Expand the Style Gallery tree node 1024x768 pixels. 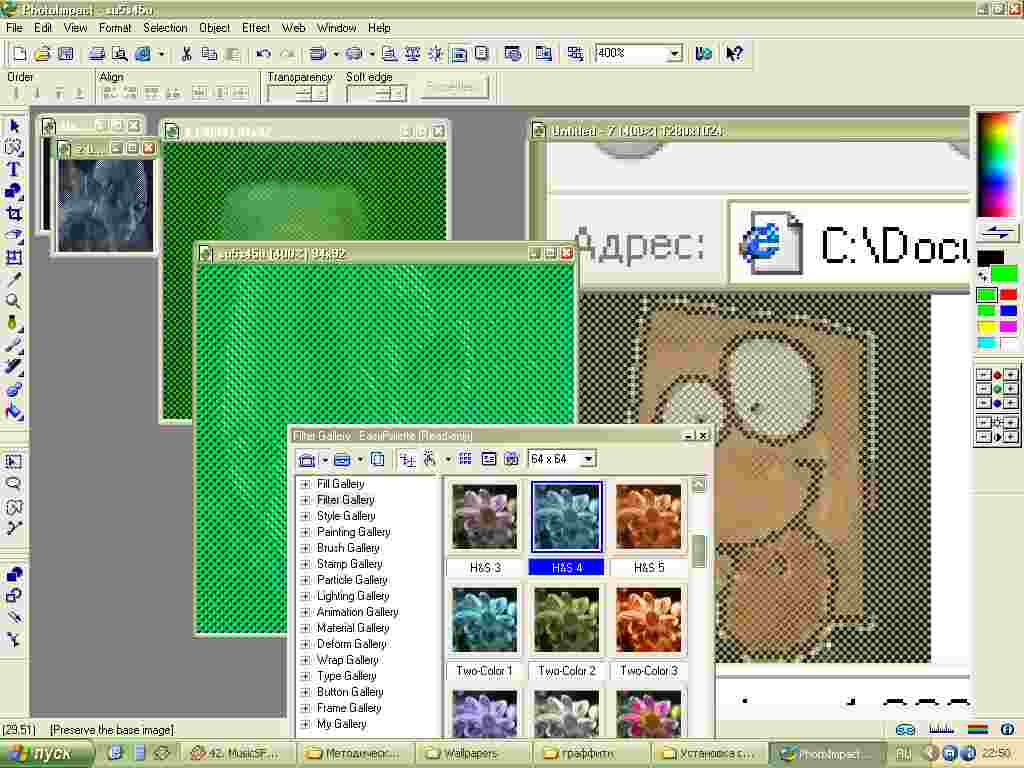click(x=305, y=516)
